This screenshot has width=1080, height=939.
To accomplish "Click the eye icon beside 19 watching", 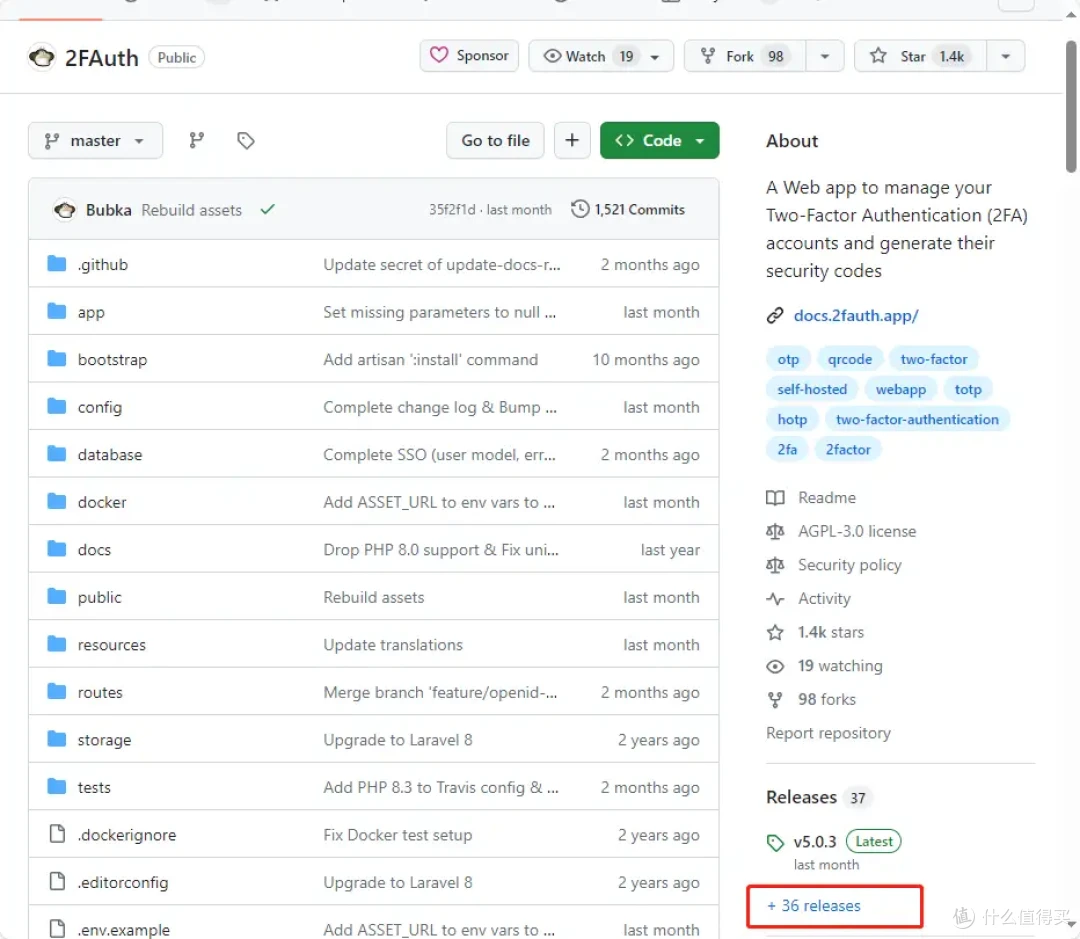I will click(775, 666).
